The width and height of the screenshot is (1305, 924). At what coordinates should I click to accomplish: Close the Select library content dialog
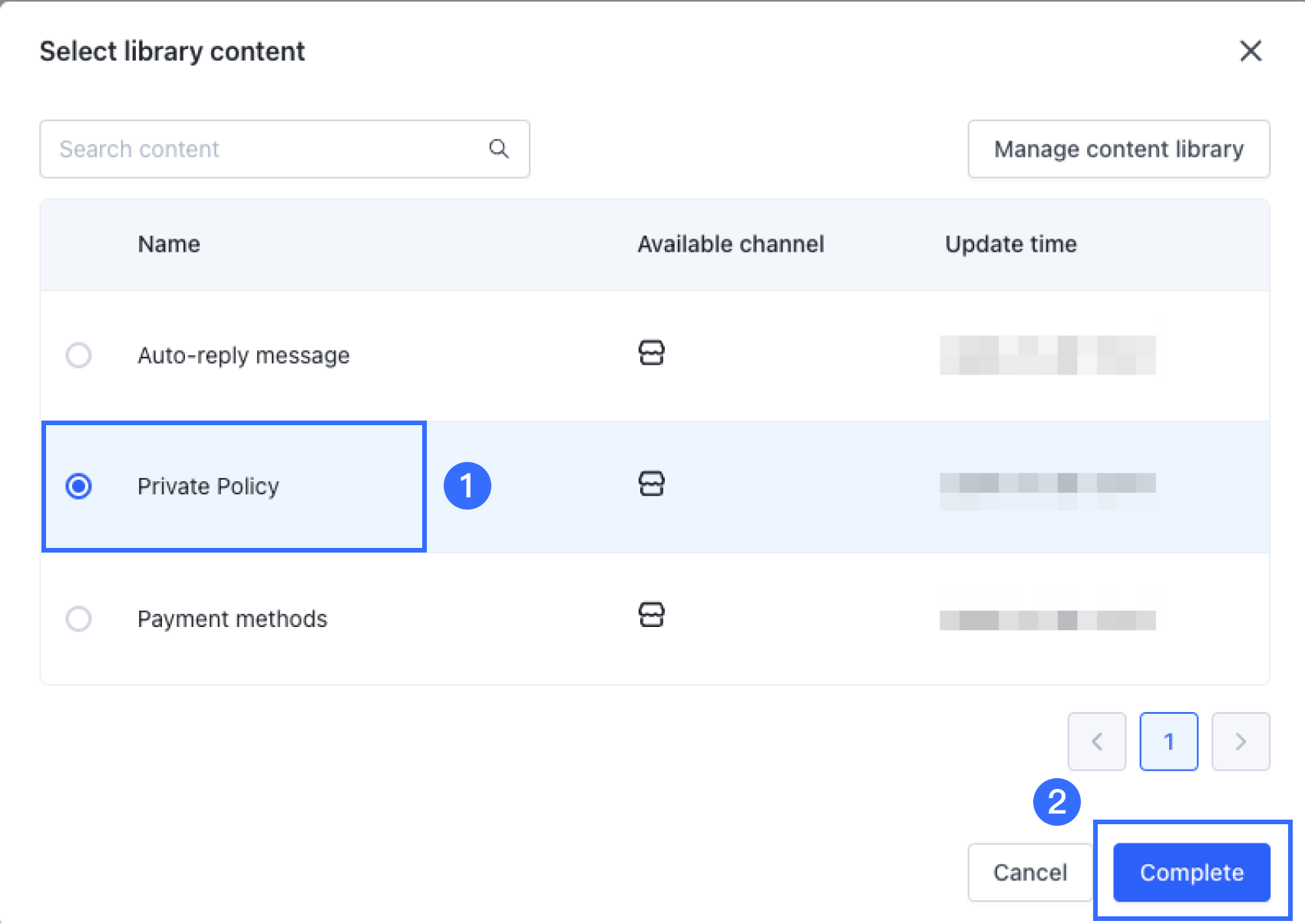point(1250,51)
